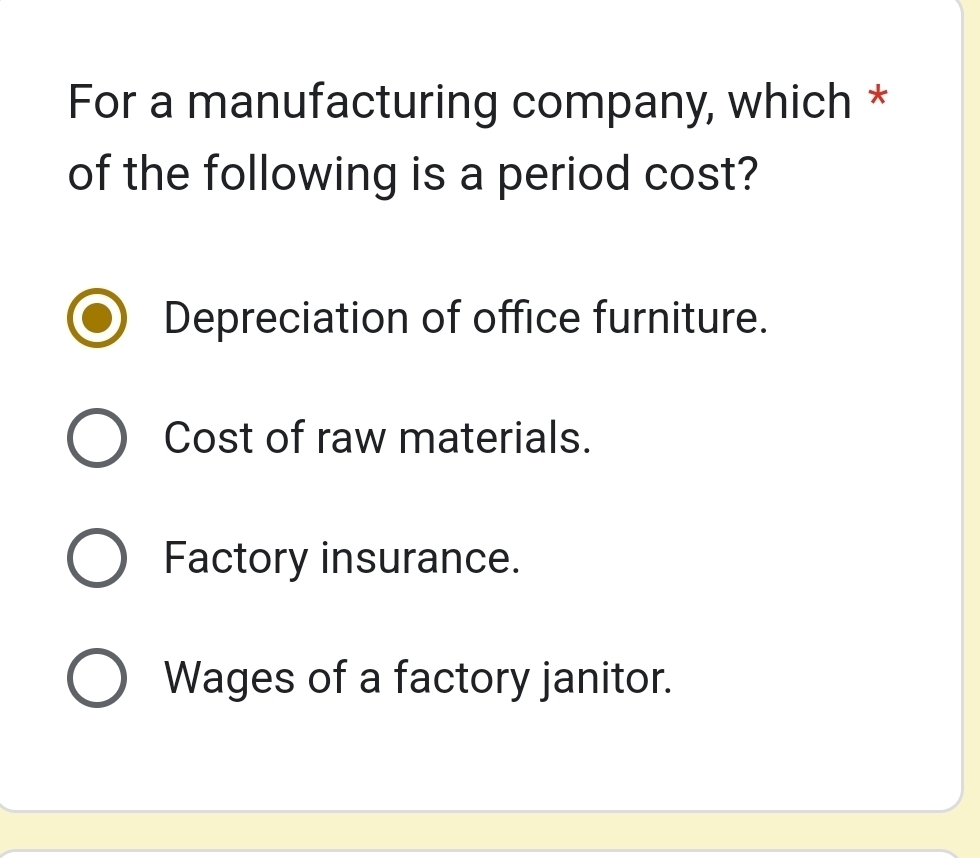Choose the 'Cost of raw materials' radio button
This screenshot has width=980, height=858.
97,438
